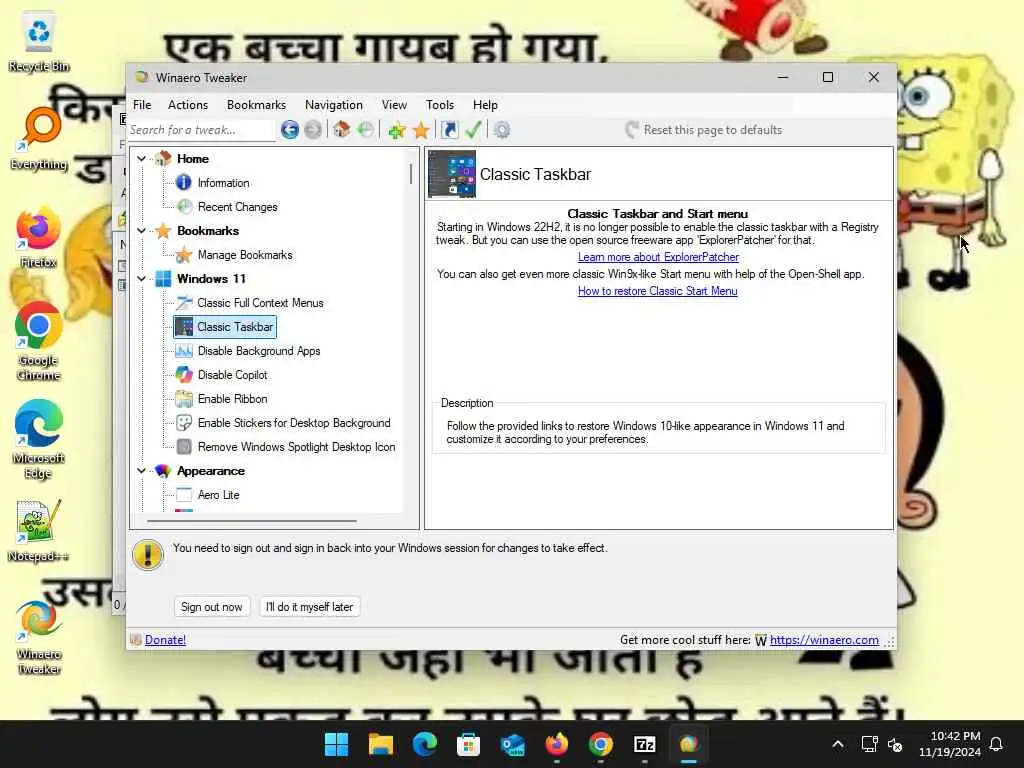Open bookmarks with the gold star icon
The height and width of the screenshot is (768, 1024).
[x=421, y=130]
